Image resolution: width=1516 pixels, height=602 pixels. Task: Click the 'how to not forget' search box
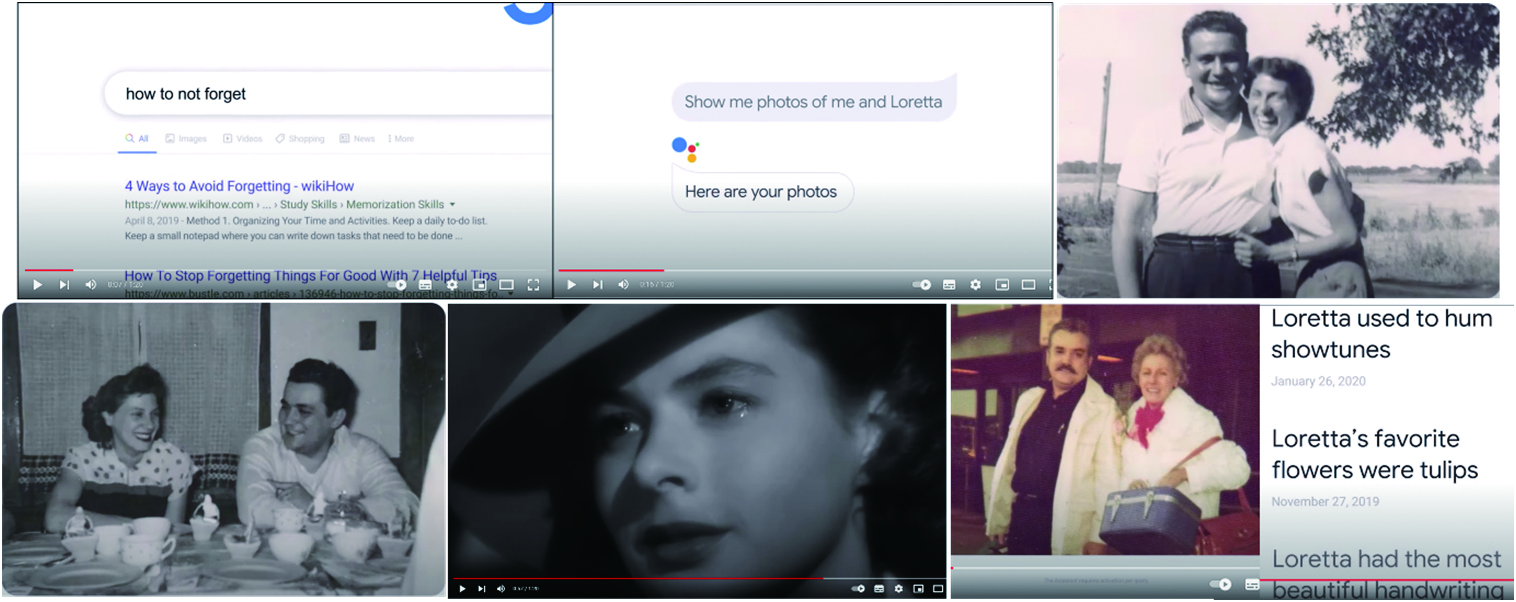329,94
